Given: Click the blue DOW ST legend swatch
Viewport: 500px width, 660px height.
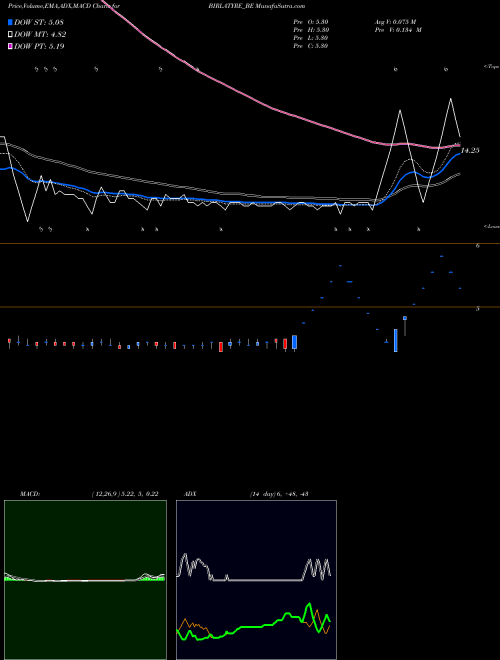Looking at the screenshot, I should coord(11,22).
